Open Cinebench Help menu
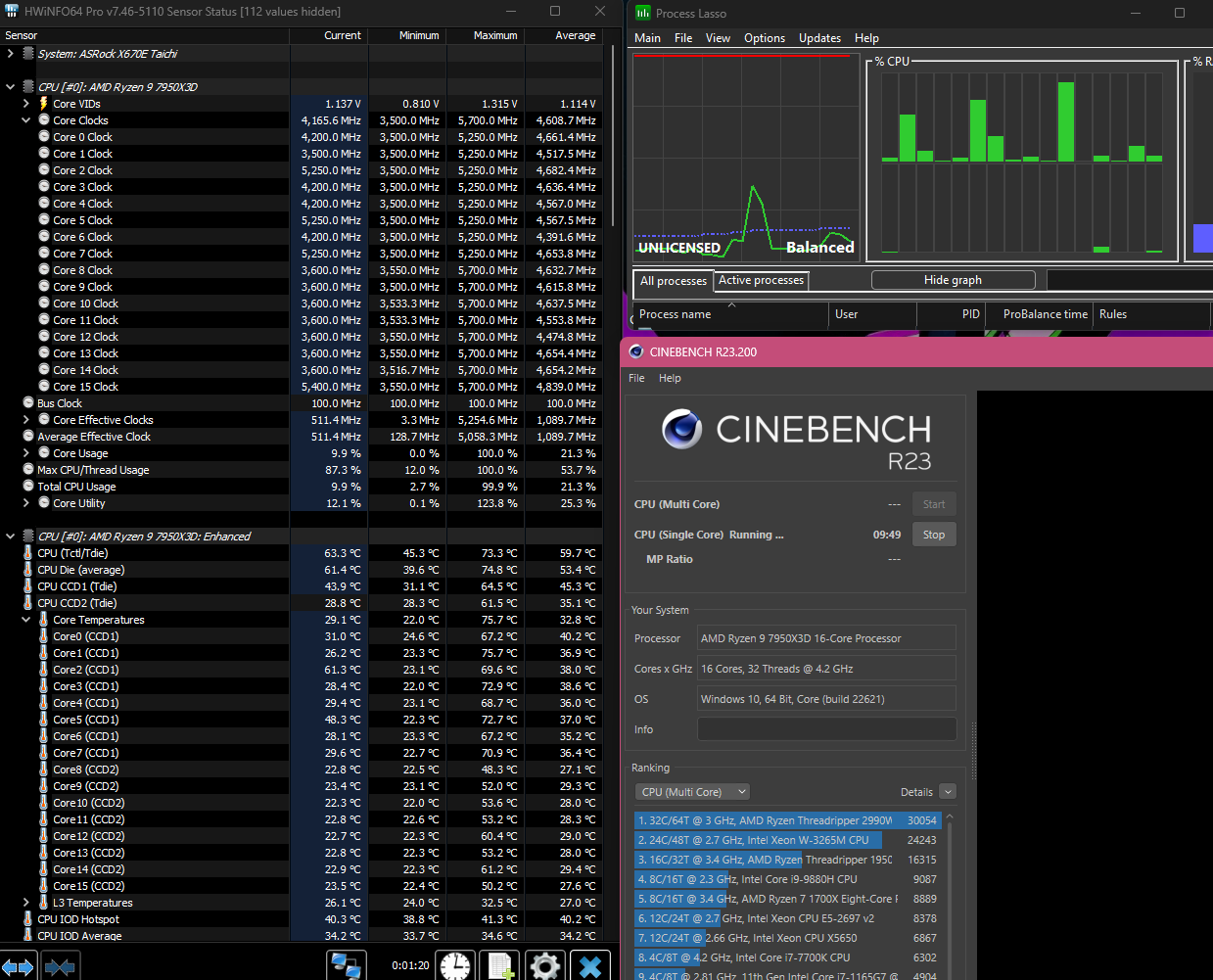This screenshot has width=1213, height=980. click(x=670, y=378)
